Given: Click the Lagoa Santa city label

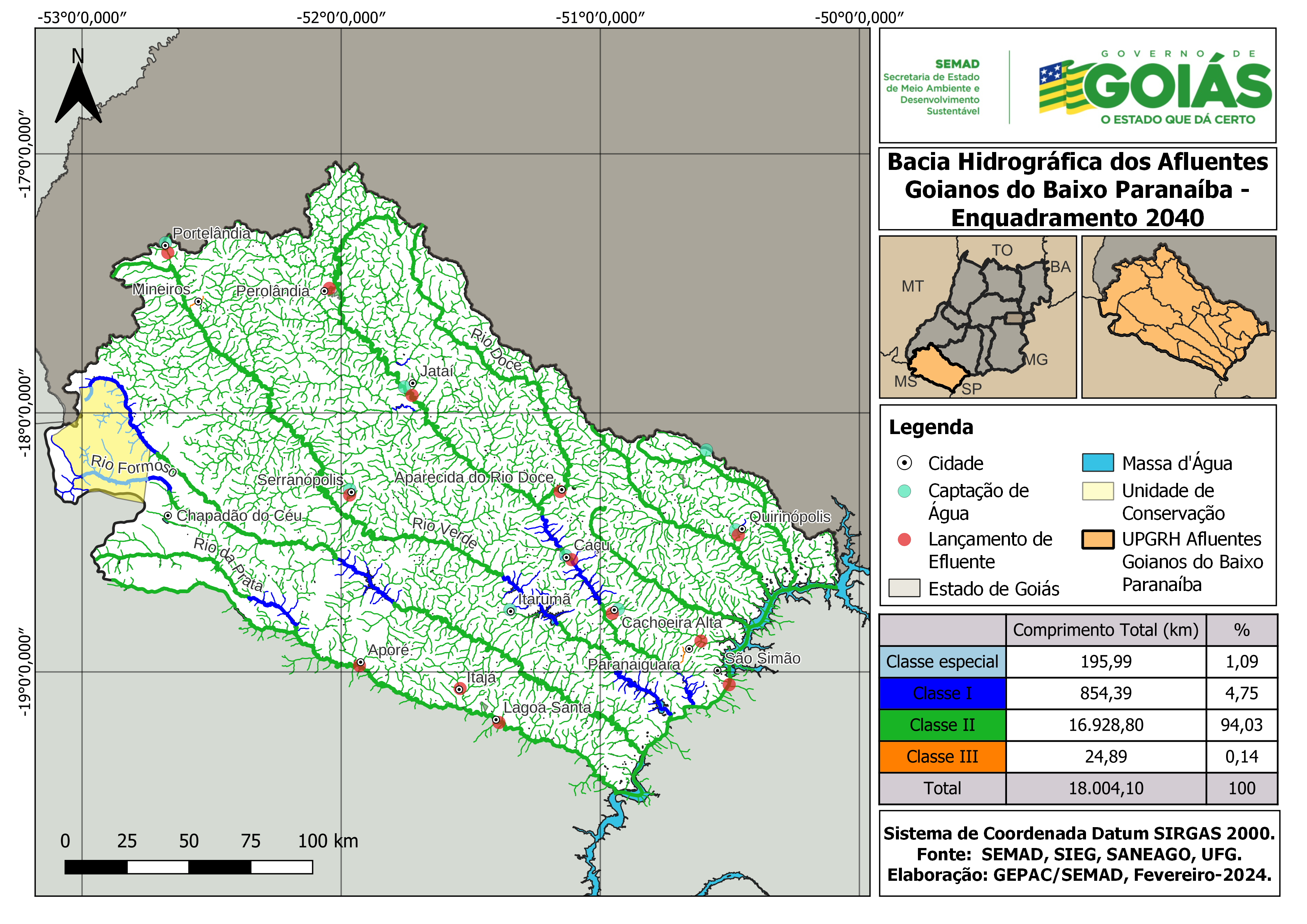Looking at the screenshot, I should pyautogui.click(x=547, y=708).
